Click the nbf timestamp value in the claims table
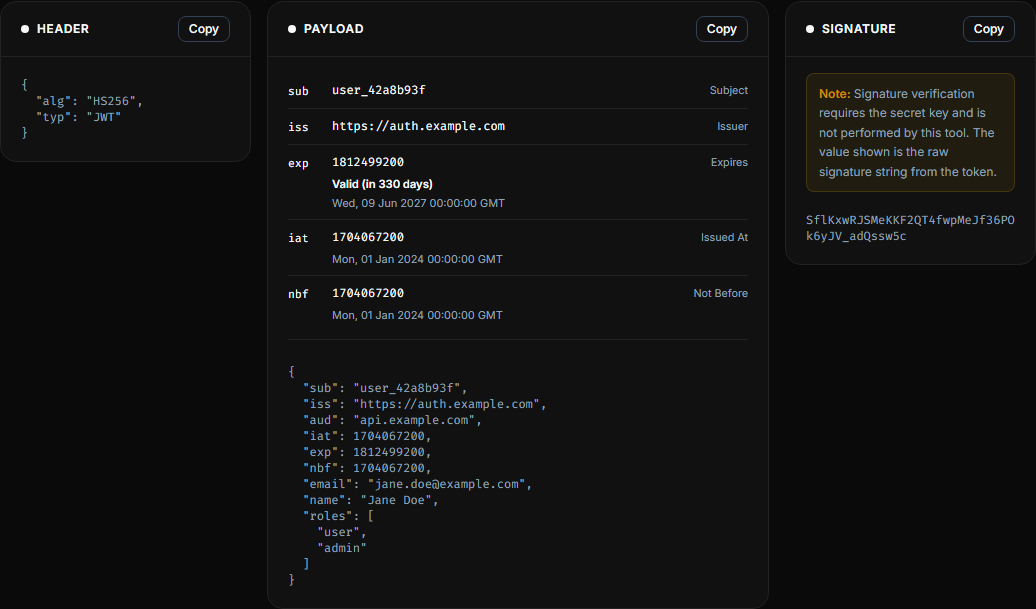The width and height of the screenshot is (1036, 609). coord(368,293)
